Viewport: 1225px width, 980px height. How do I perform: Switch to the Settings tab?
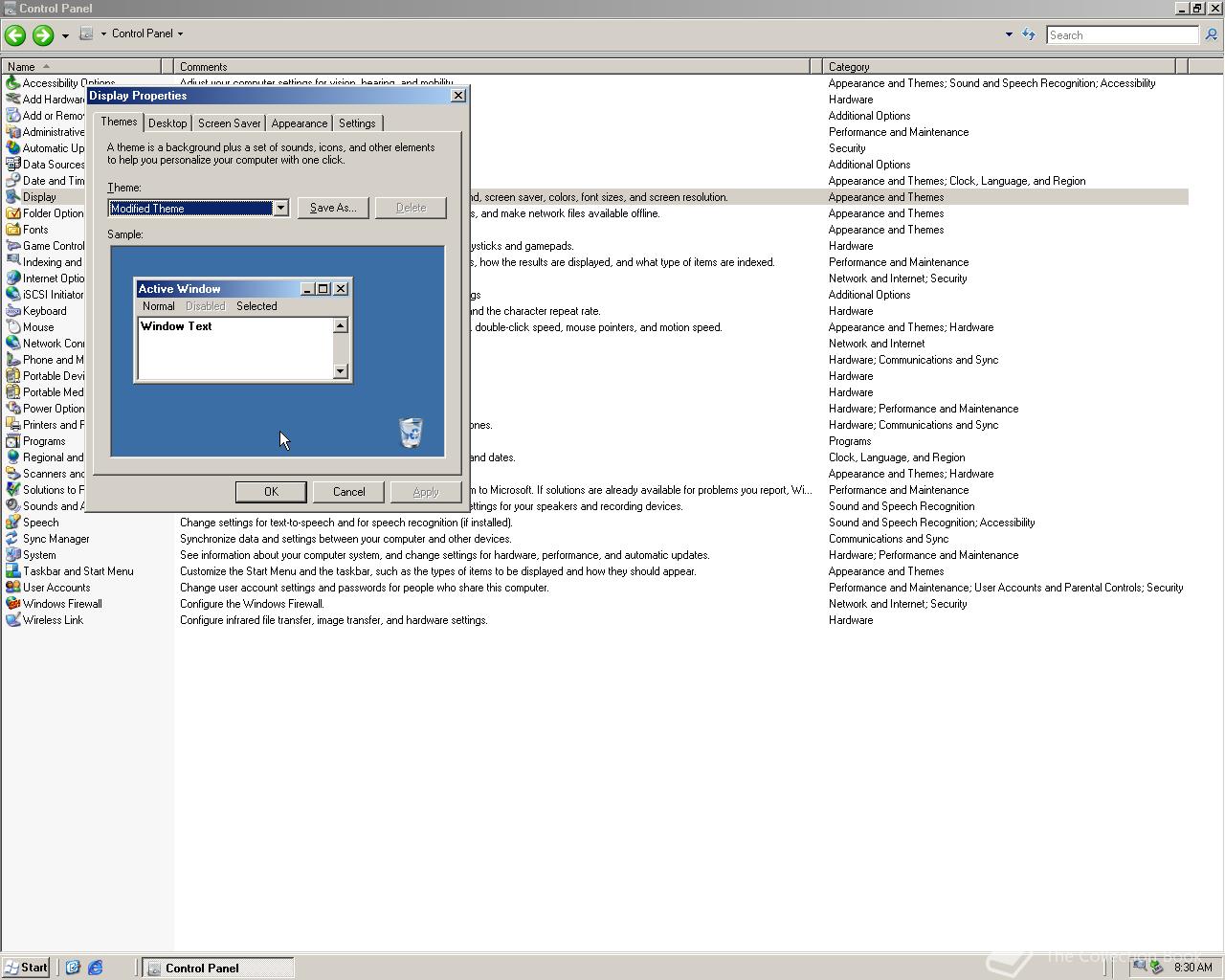point(357,123)
